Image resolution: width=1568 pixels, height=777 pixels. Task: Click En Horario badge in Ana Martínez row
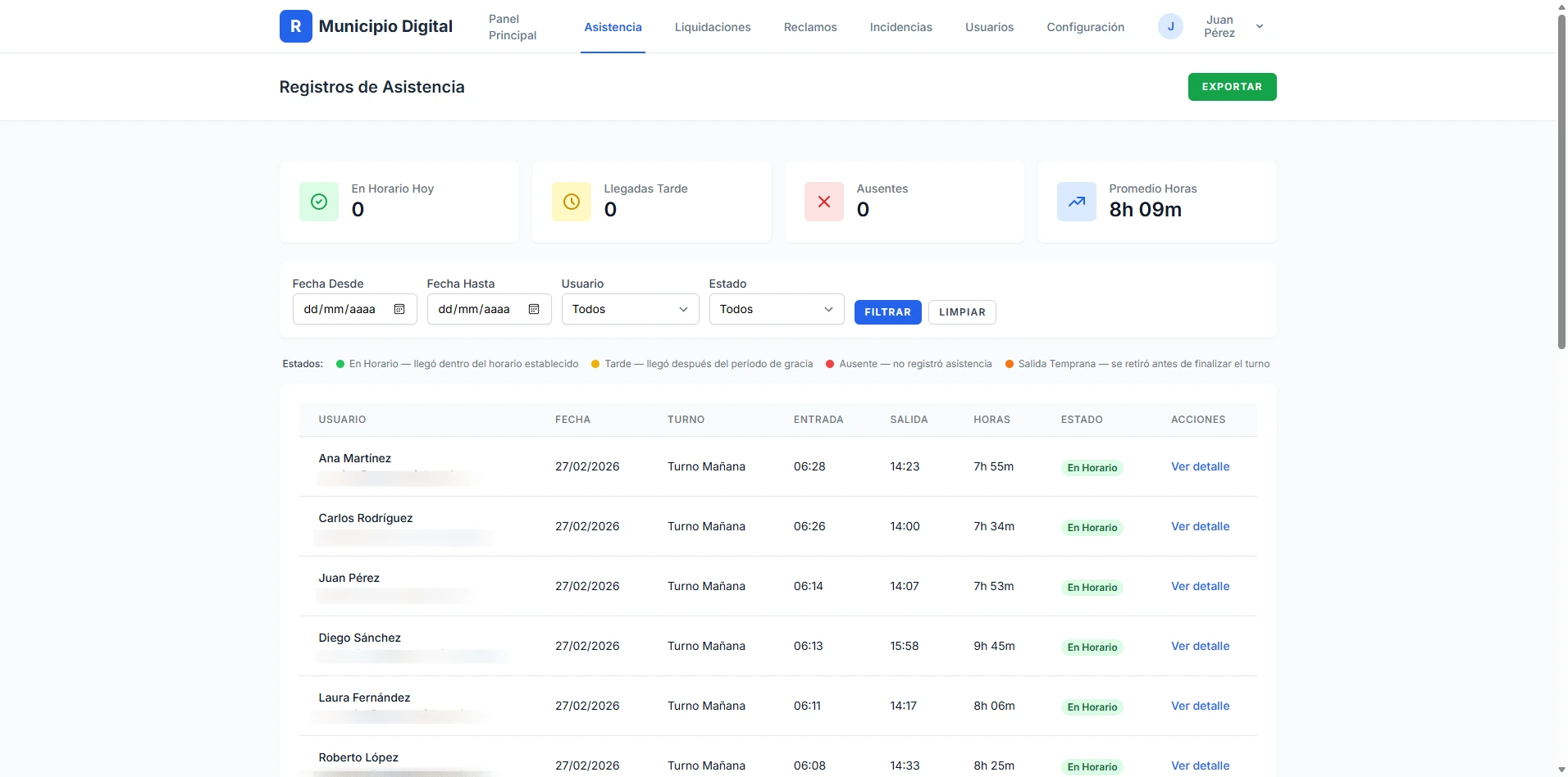pos(1092,468)
